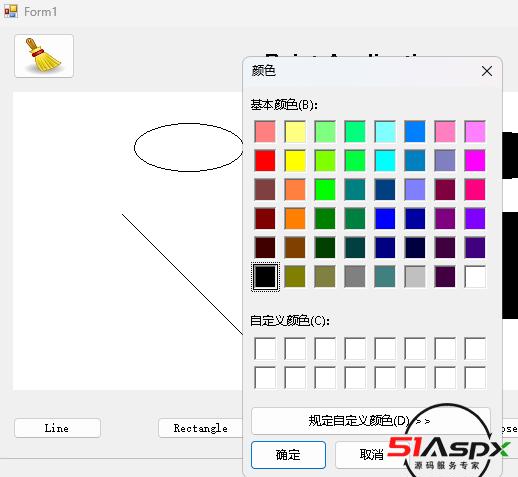Screen dimensions: 518x477
Task: Choose the white swatch in the bottom row
Action: pyautogui.click(x=475, y=276)
